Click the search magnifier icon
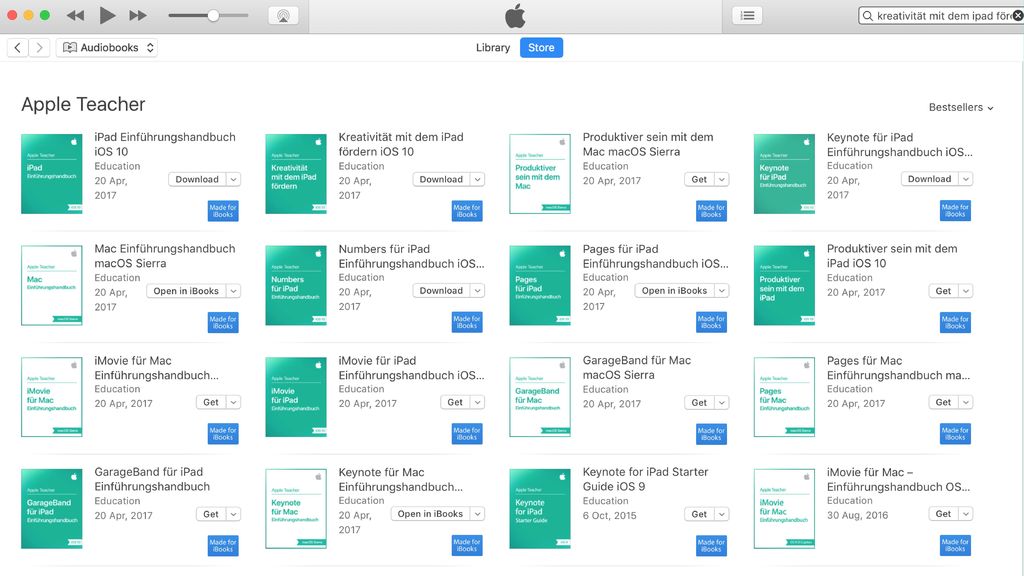 pyautogui.click(x=867, y=16)
